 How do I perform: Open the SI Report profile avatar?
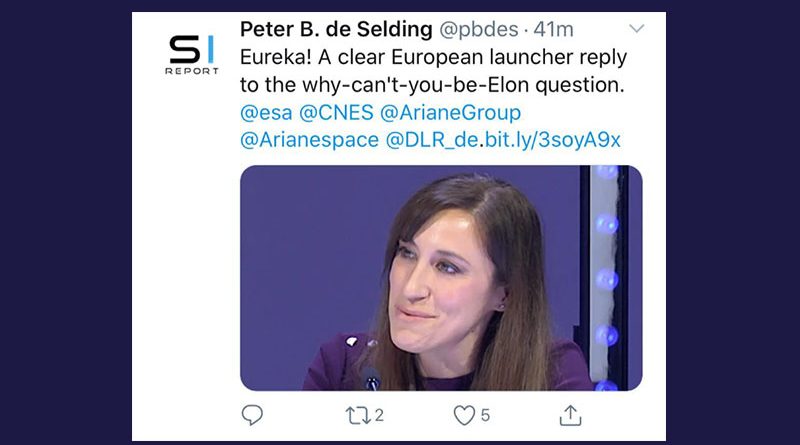click(192, 55)
